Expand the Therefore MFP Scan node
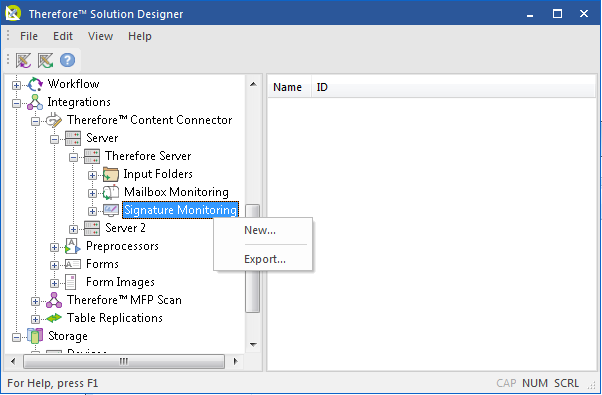 35,302
